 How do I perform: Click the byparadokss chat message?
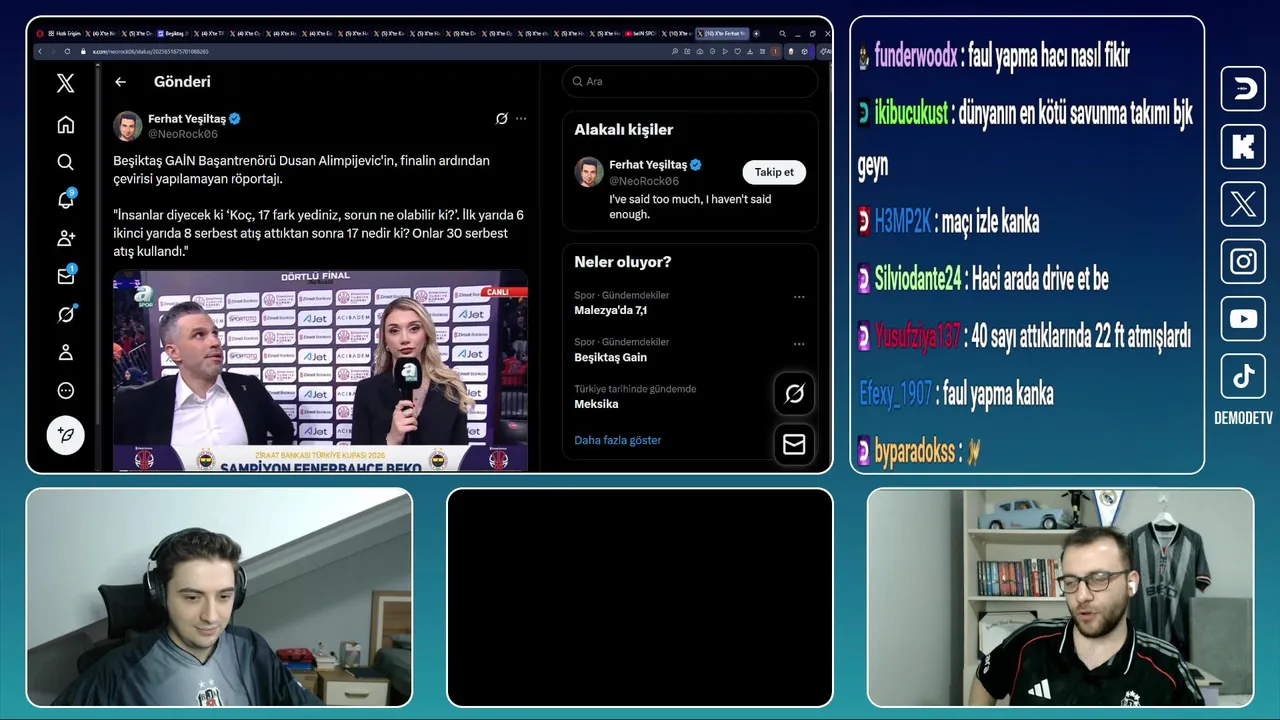coord(920,452)
